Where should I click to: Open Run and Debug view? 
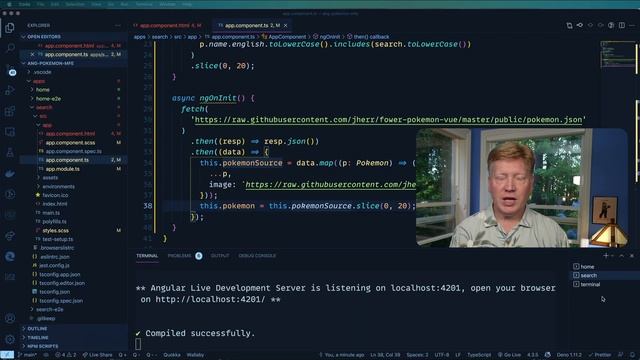(x=10, y=90)
